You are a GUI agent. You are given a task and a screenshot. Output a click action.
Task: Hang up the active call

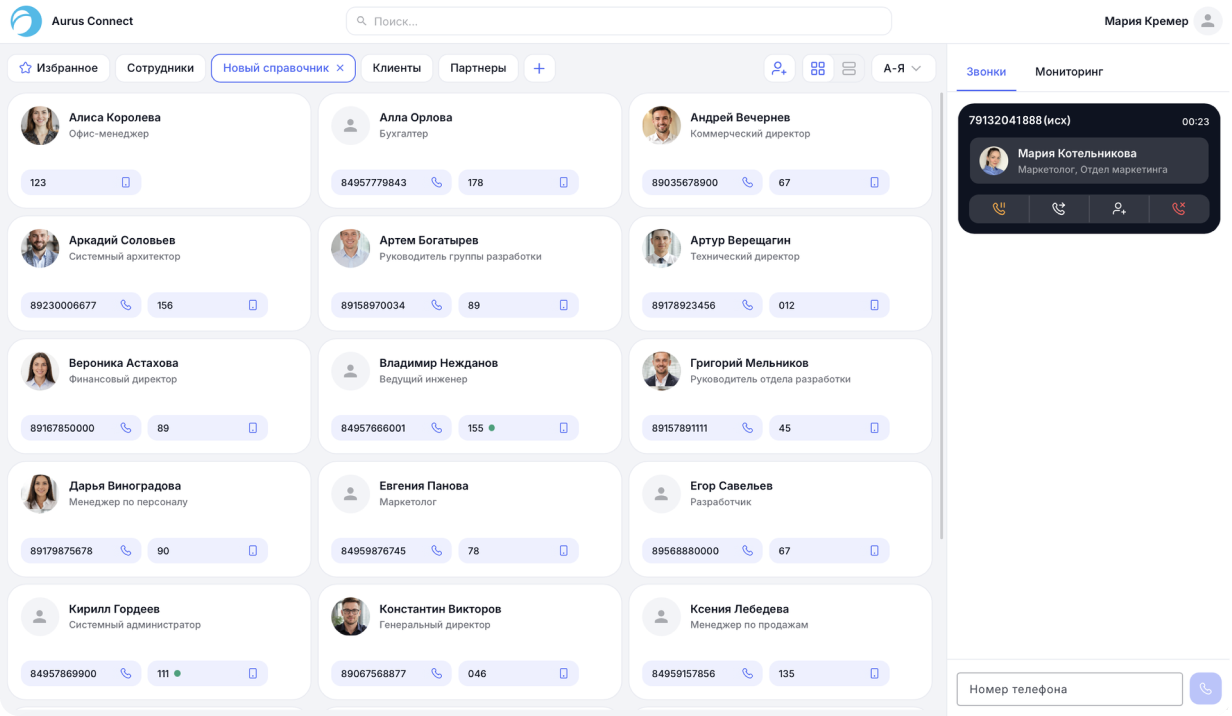pos(1179,209)
